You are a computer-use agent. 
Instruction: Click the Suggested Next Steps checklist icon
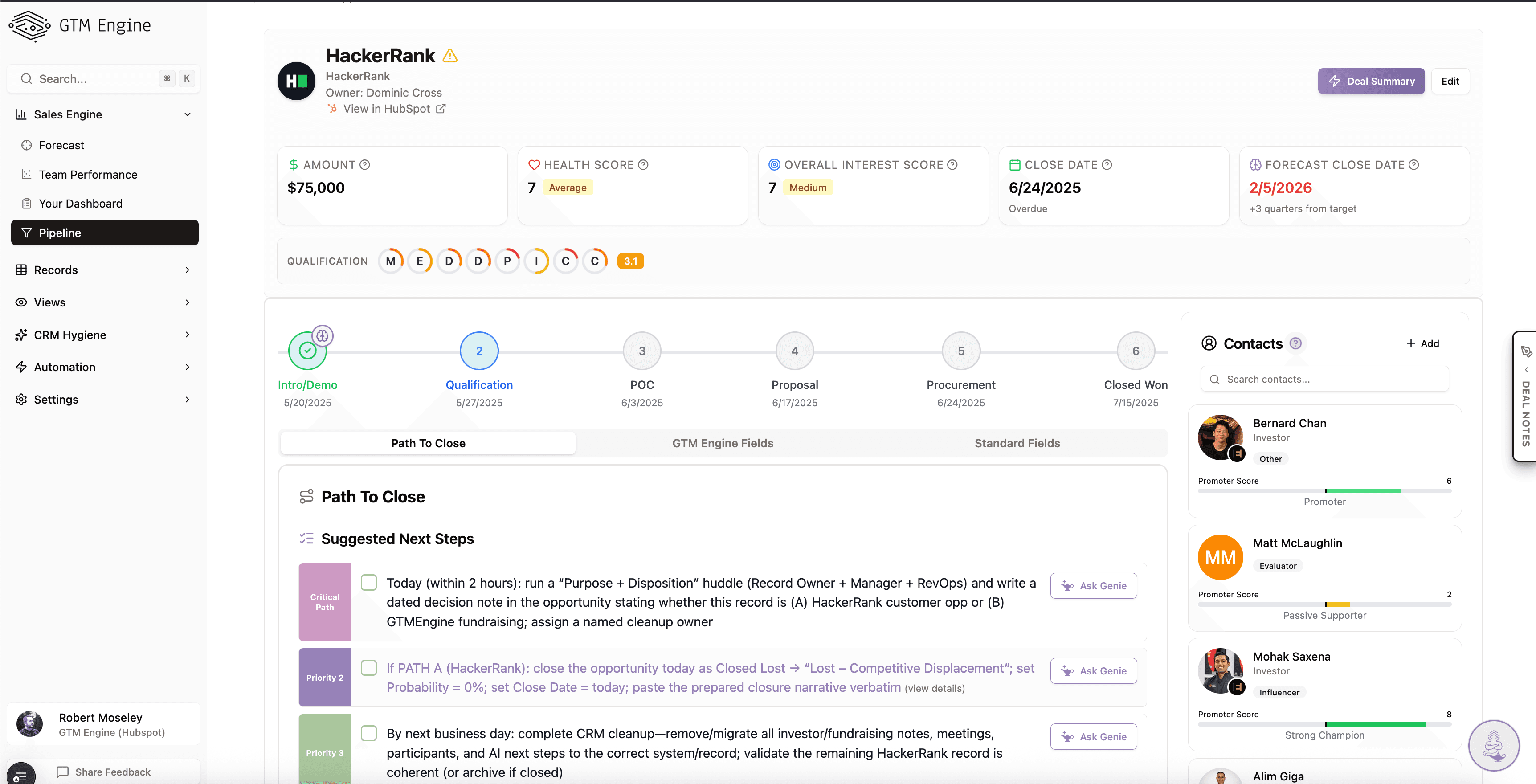click(306, 539)
